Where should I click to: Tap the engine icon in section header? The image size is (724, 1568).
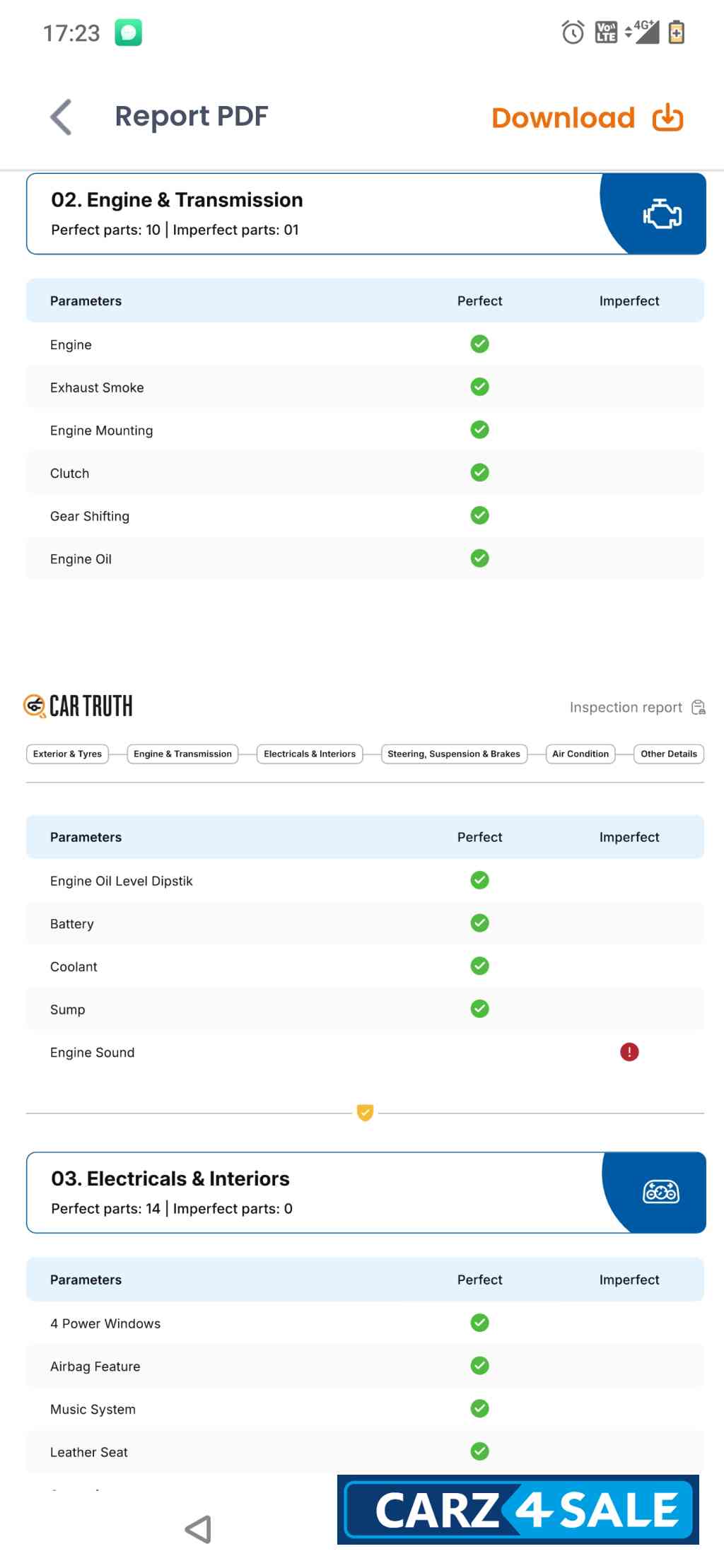pyautogui.click(x=662, y=214)
